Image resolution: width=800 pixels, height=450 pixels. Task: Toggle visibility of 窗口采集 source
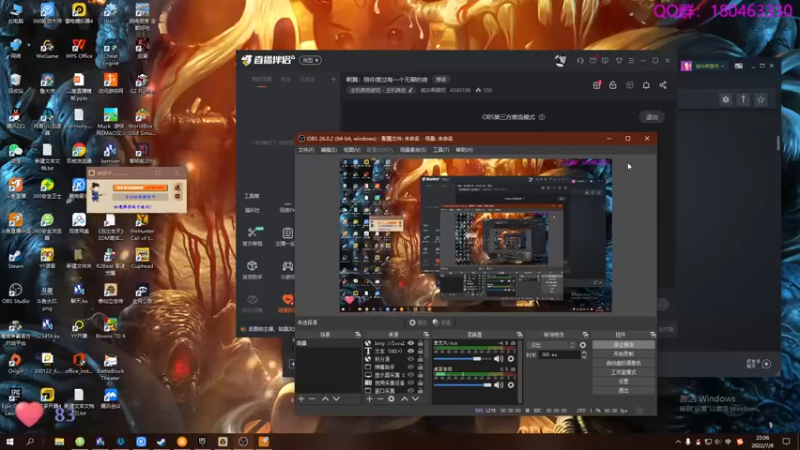click(x=411, y=391)
